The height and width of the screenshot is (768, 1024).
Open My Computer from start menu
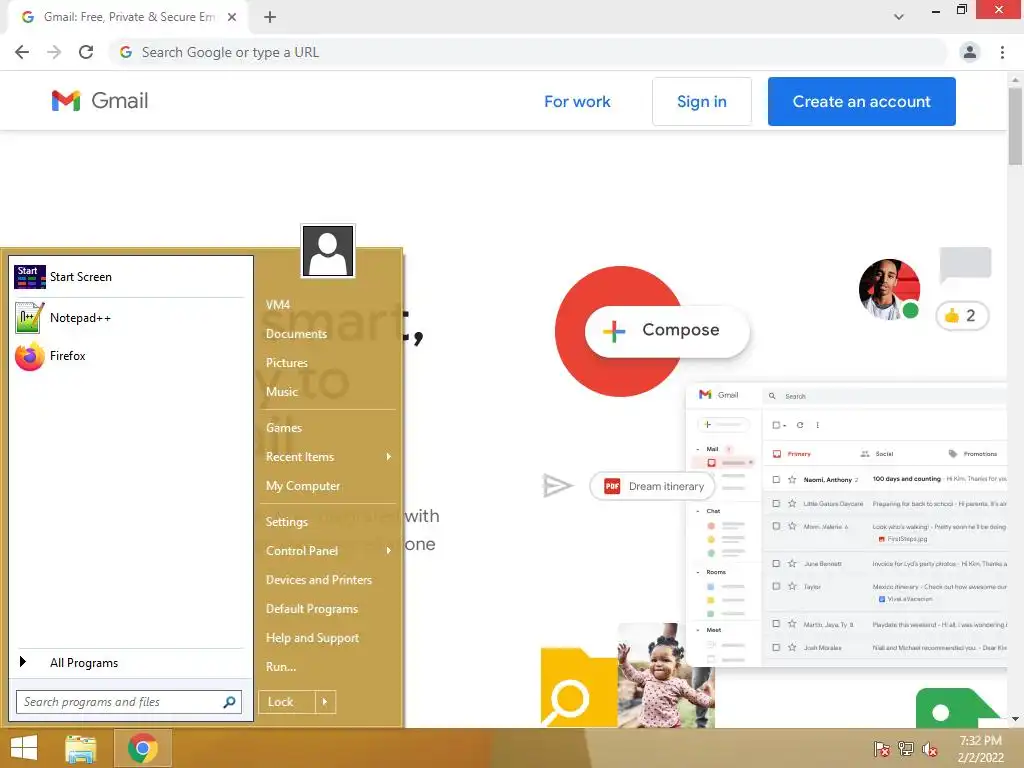click(303, 486)
